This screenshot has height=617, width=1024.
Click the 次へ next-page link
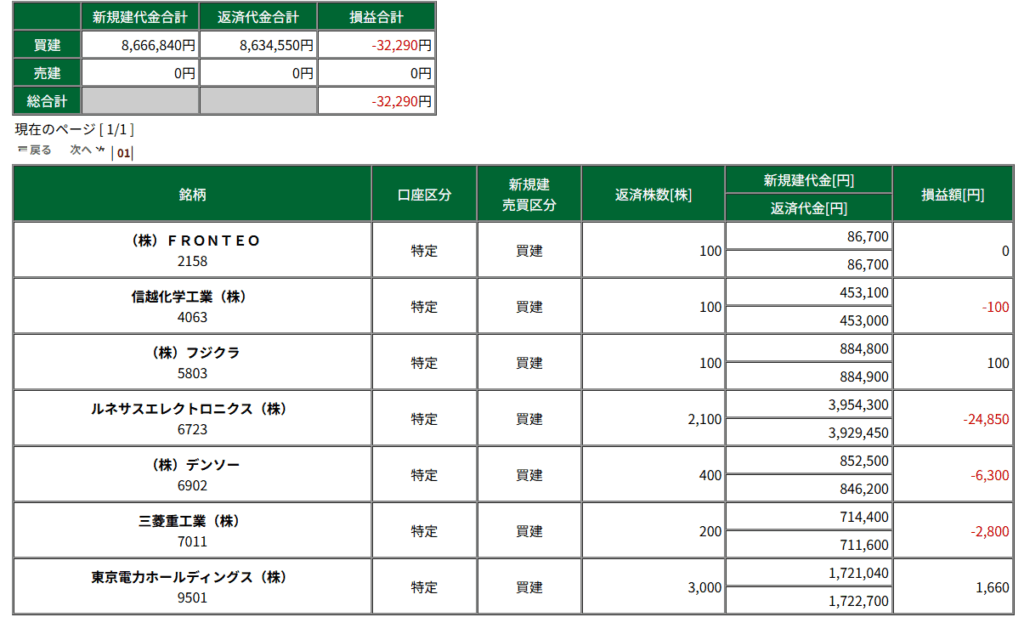tap(87, 150)
